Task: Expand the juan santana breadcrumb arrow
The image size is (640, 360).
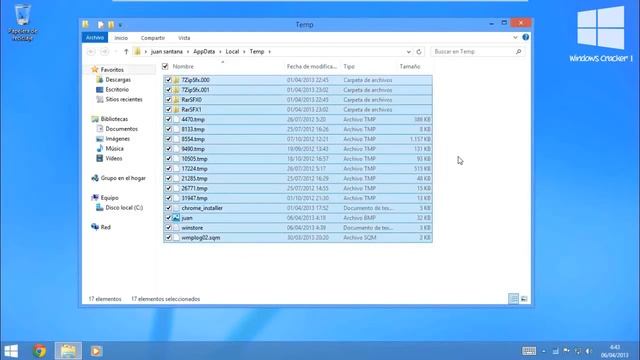Action: point(188,52)
